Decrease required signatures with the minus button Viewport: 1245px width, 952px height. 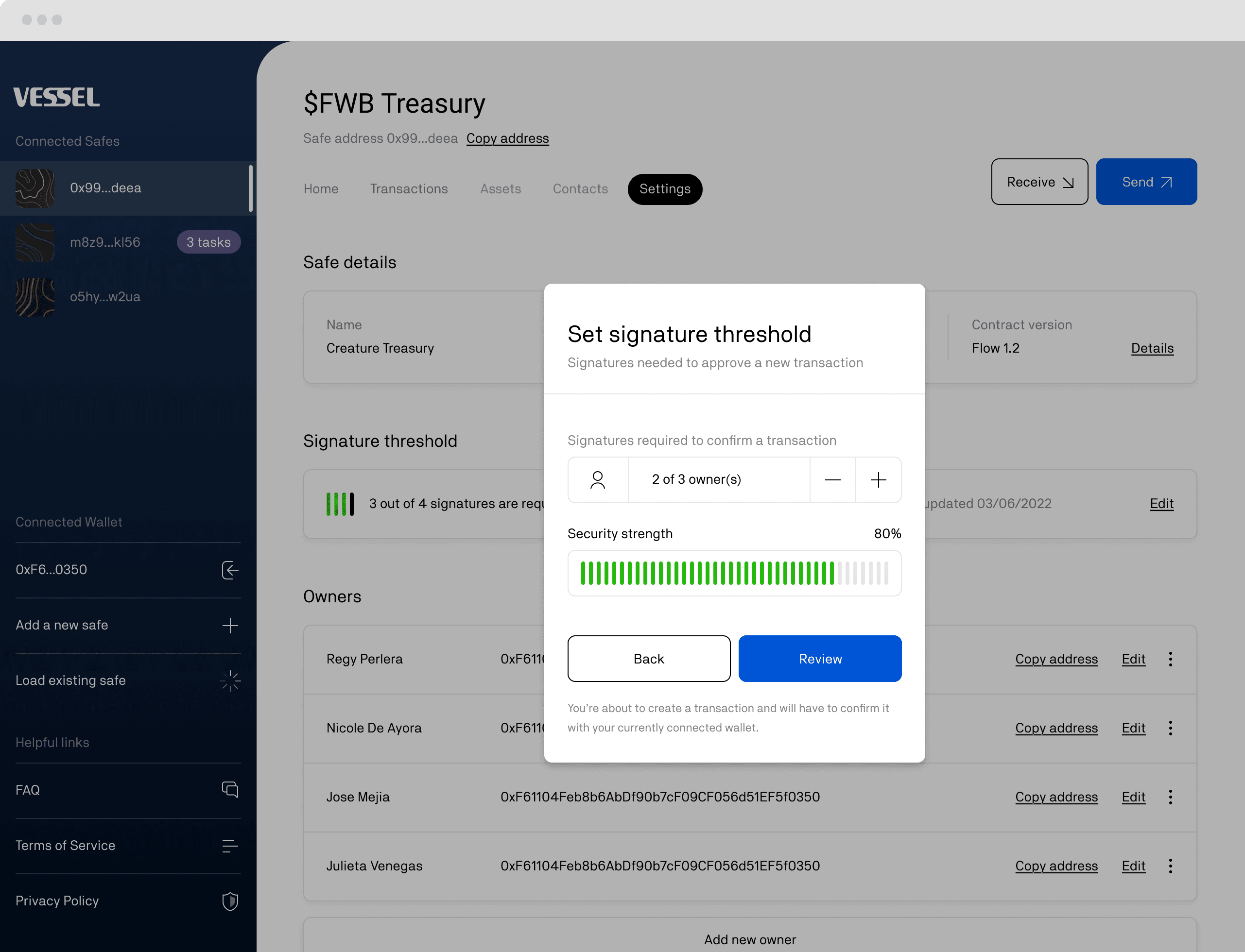(832, 480)
